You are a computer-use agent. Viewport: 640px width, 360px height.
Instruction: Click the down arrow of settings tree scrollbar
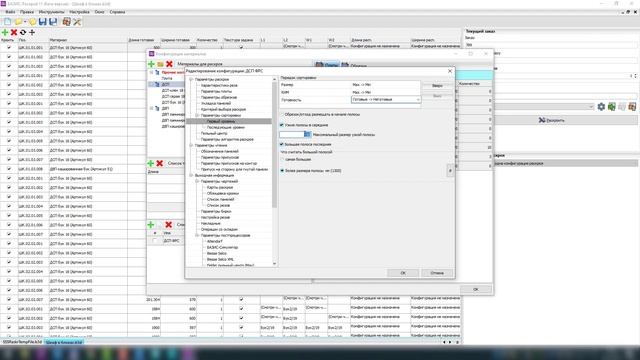tap(274, 264)
